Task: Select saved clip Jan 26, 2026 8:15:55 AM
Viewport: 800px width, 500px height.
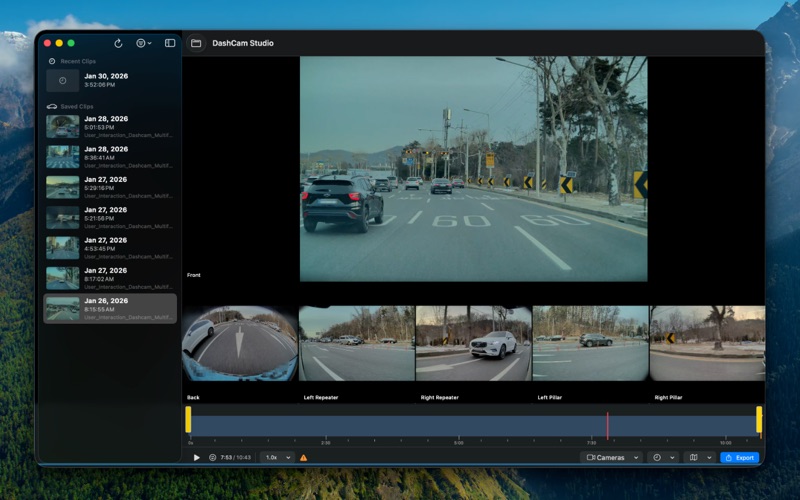Action: 110,309
